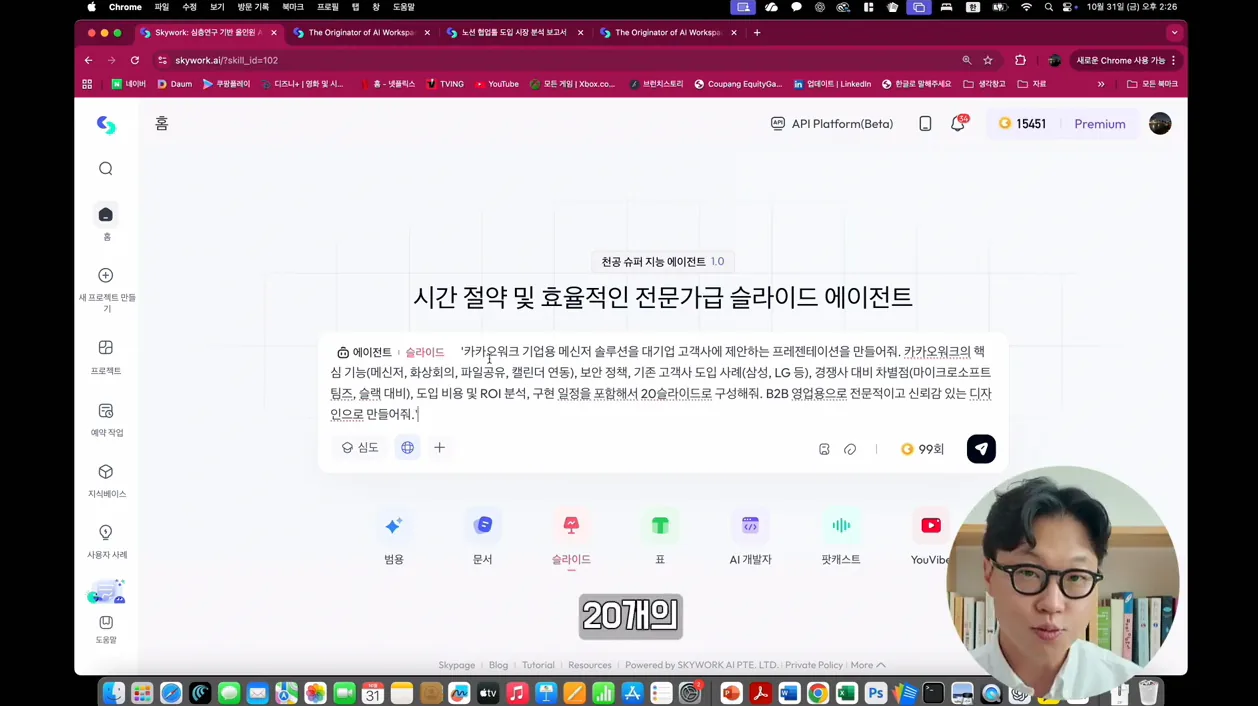
Task: Open Finder from the Dock
Action: (x=114, y=693)
